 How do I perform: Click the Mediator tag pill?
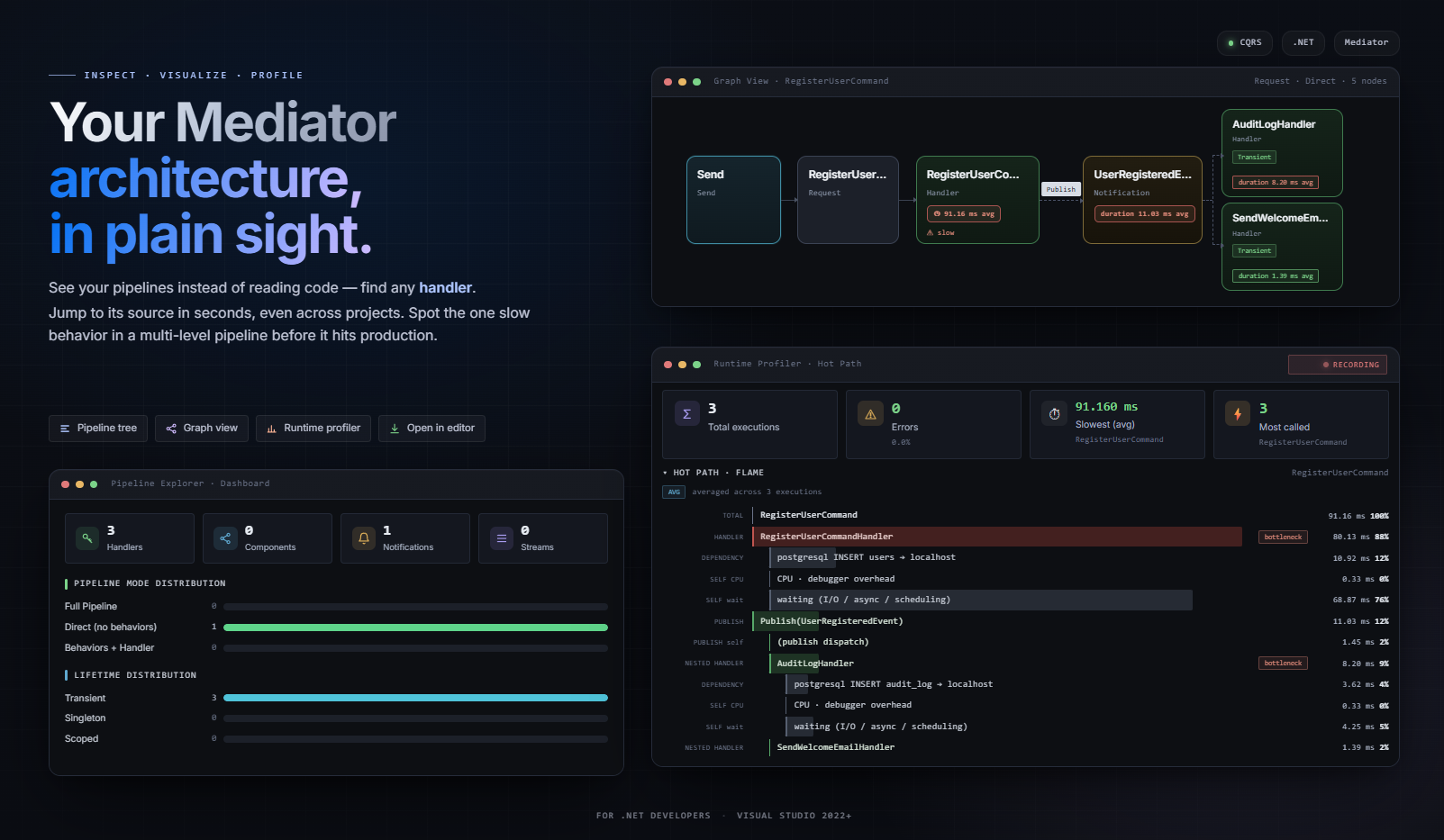coord(1367,42)
